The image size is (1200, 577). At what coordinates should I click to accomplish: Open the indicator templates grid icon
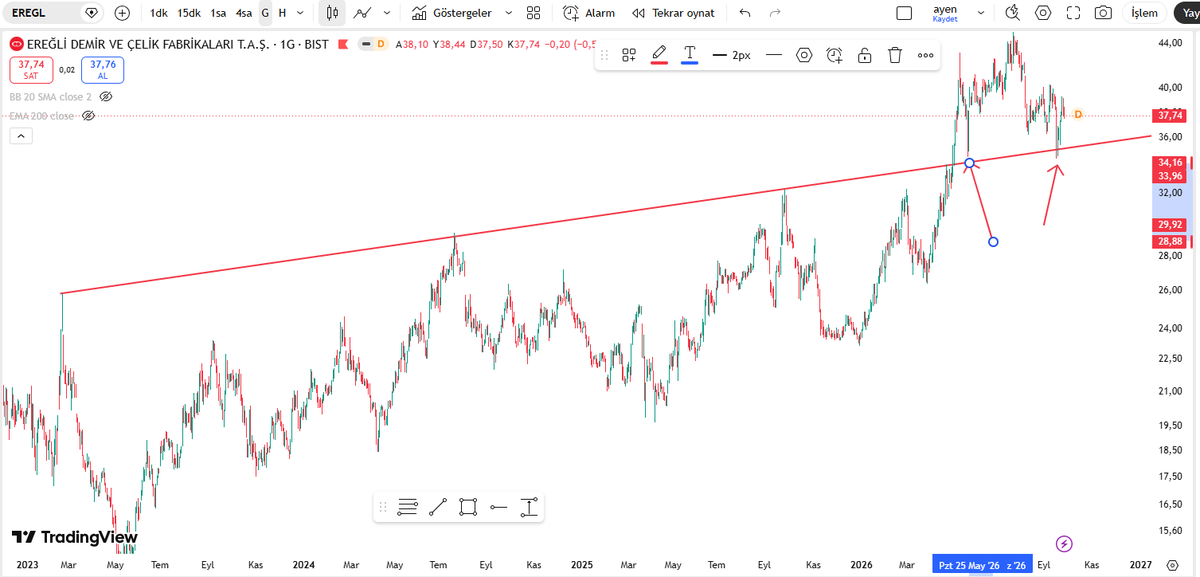[x=533, y=13]
